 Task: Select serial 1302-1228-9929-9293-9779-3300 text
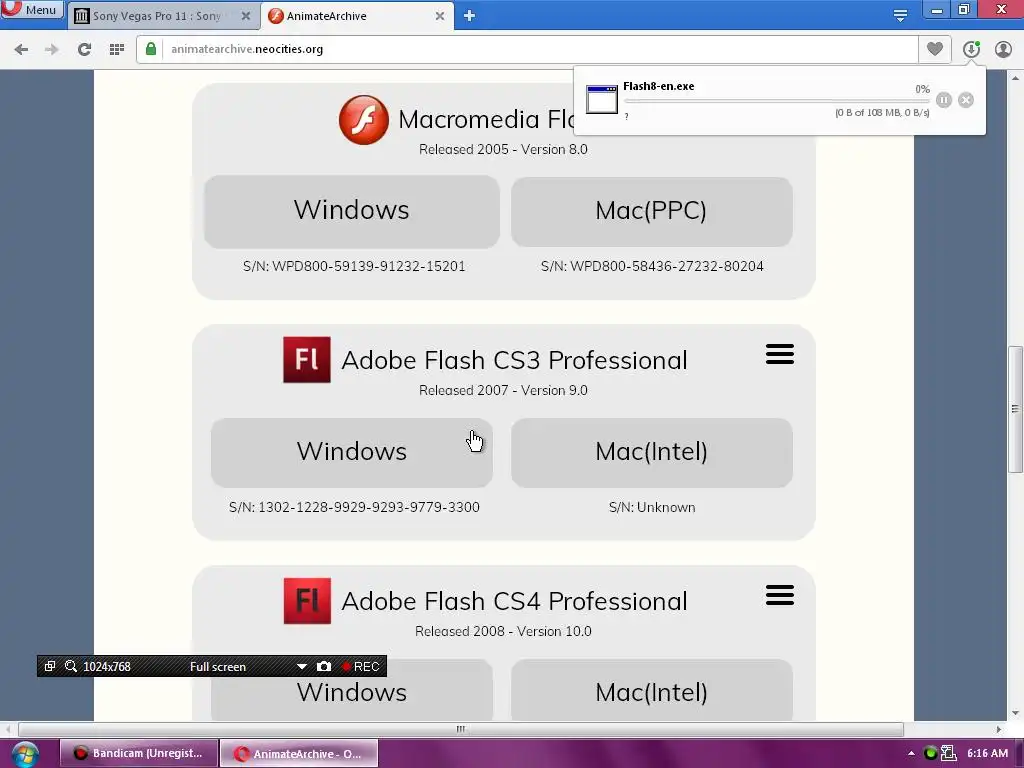369,507
